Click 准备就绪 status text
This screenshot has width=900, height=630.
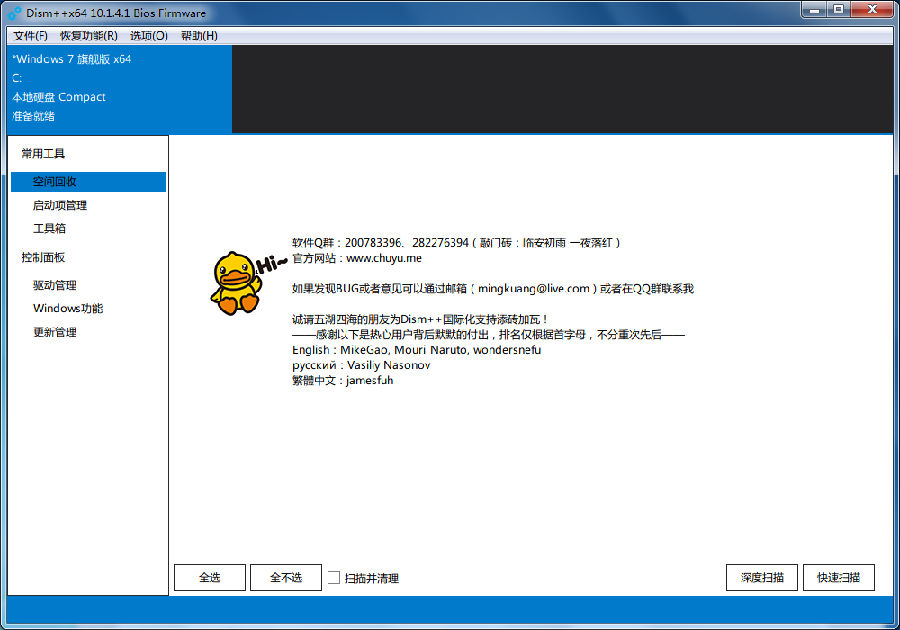click(34, 116)
